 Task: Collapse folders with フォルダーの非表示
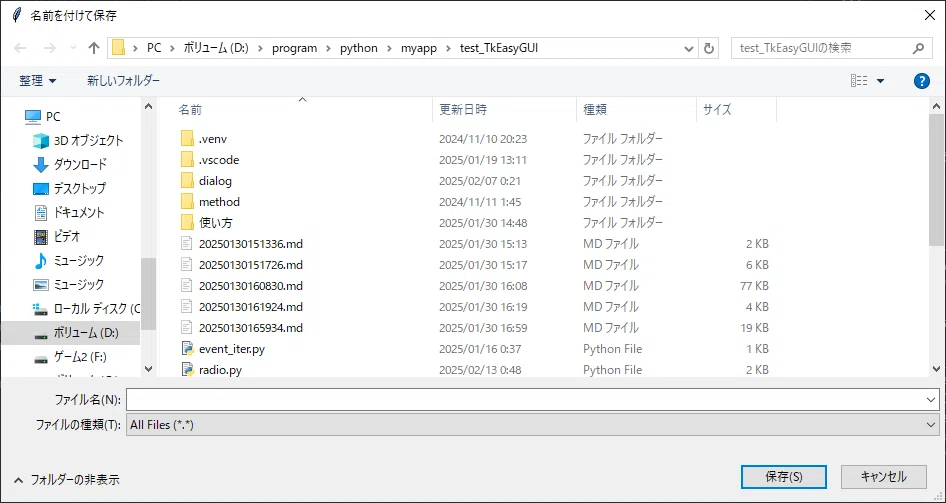tap(66, 480)
